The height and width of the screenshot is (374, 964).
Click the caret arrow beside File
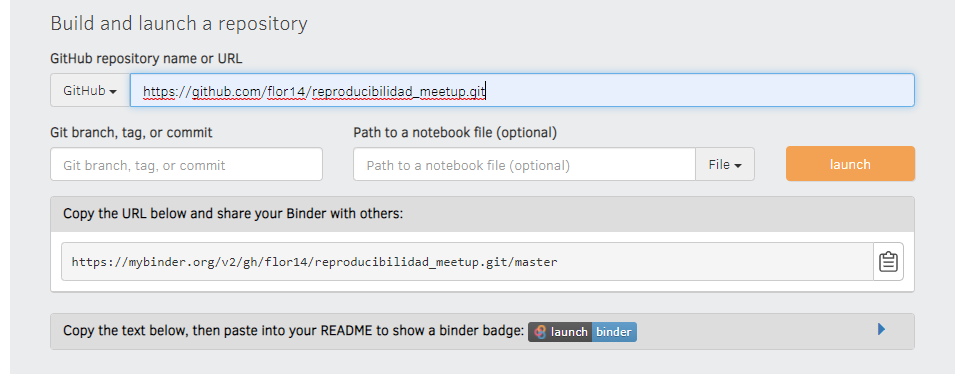click(738, 165)
